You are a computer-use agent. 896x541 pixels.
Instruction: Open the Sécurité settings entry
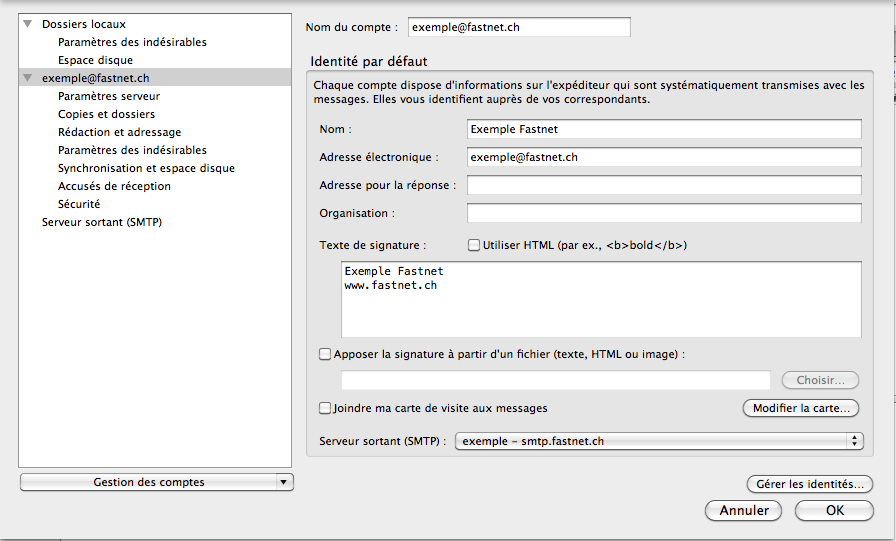point(79,204)
